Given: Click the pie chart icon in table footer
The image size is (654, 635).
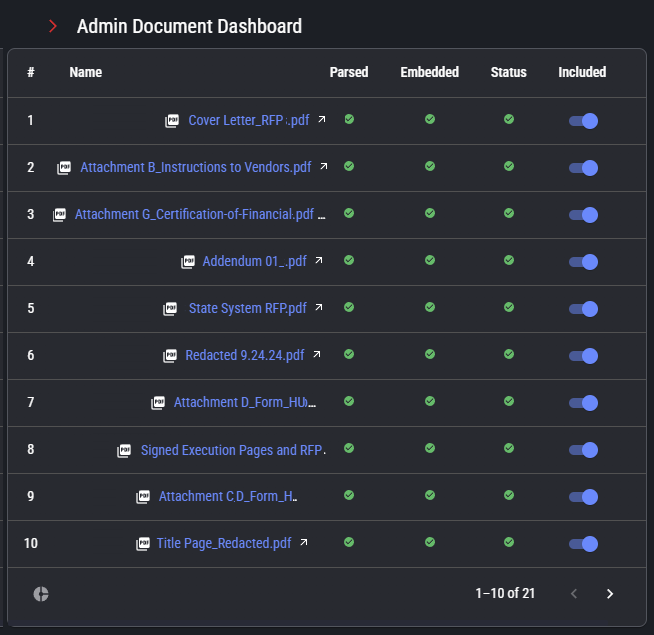Looking at the screenshot, I should [x=41, y=594].
